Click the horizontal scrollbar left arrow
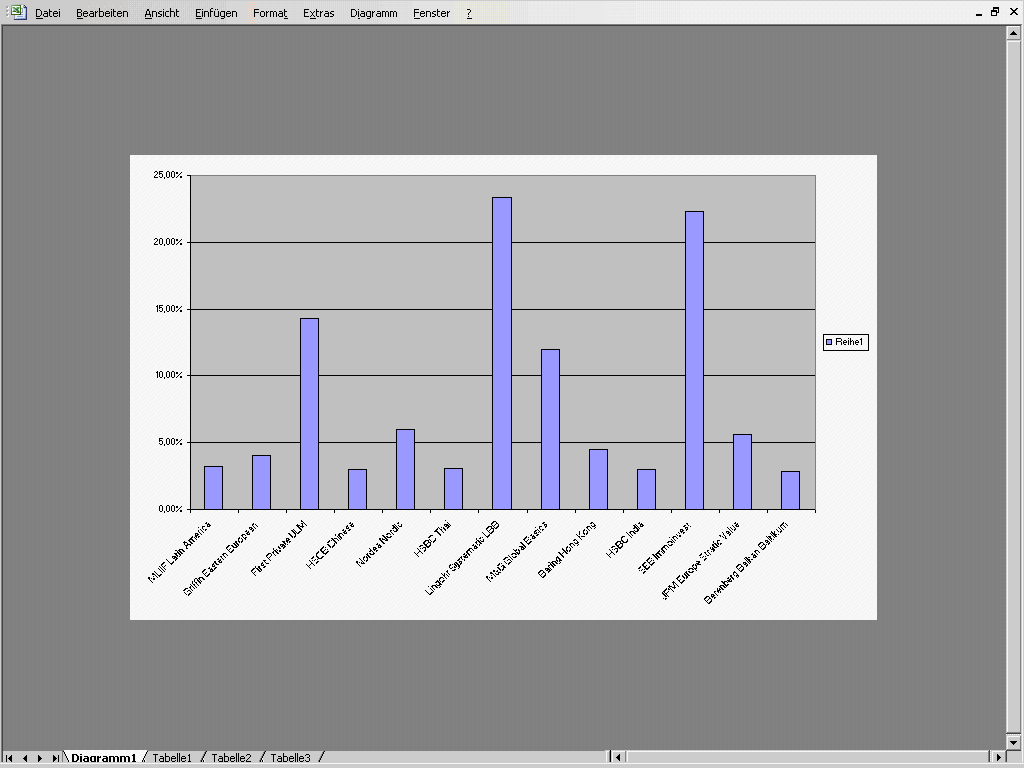This screenshot has width=1024, height=768. pyautogui.click(x=618, y=758)
